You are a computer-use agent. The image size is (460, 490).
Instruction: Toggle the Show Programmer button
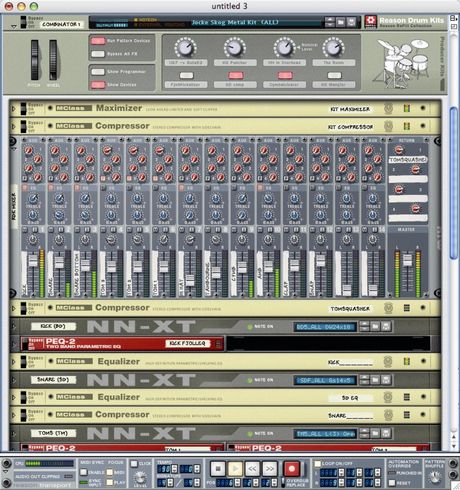[98, 72]
